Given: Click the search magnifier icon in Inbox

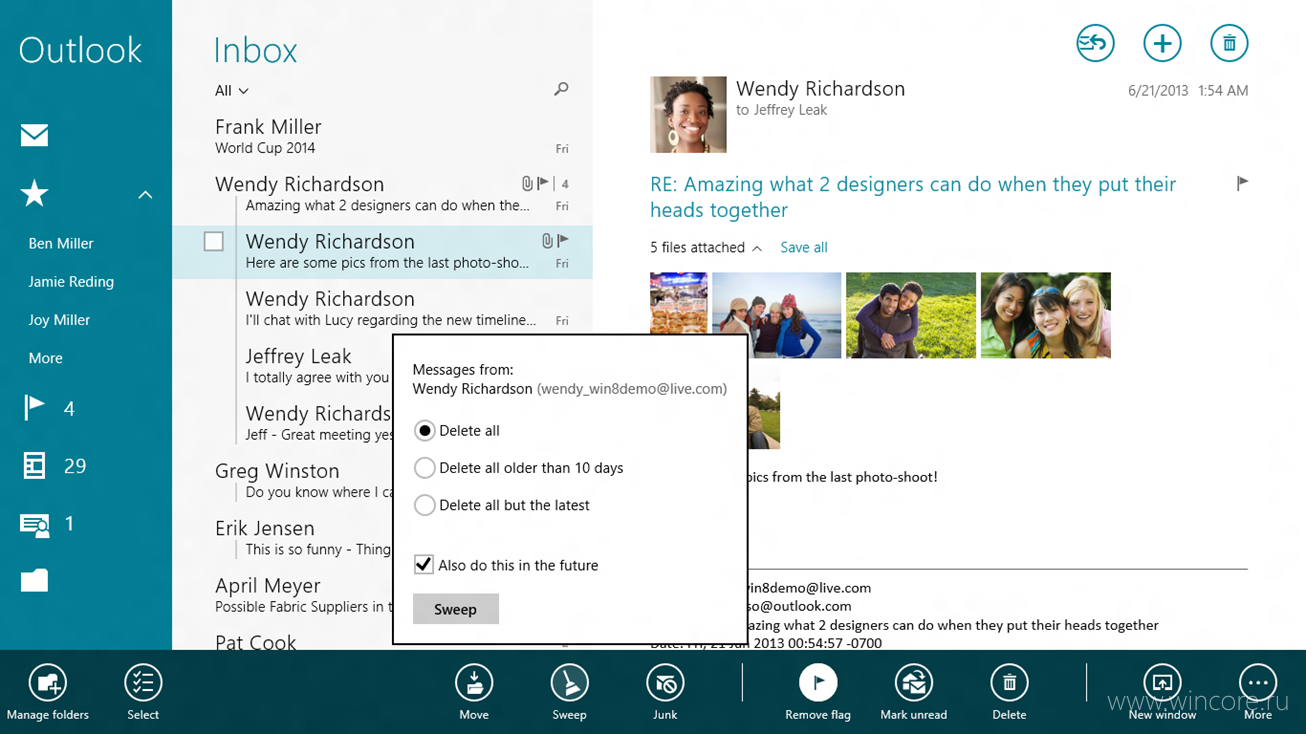Looking at the screenshot, I should 561,89.
